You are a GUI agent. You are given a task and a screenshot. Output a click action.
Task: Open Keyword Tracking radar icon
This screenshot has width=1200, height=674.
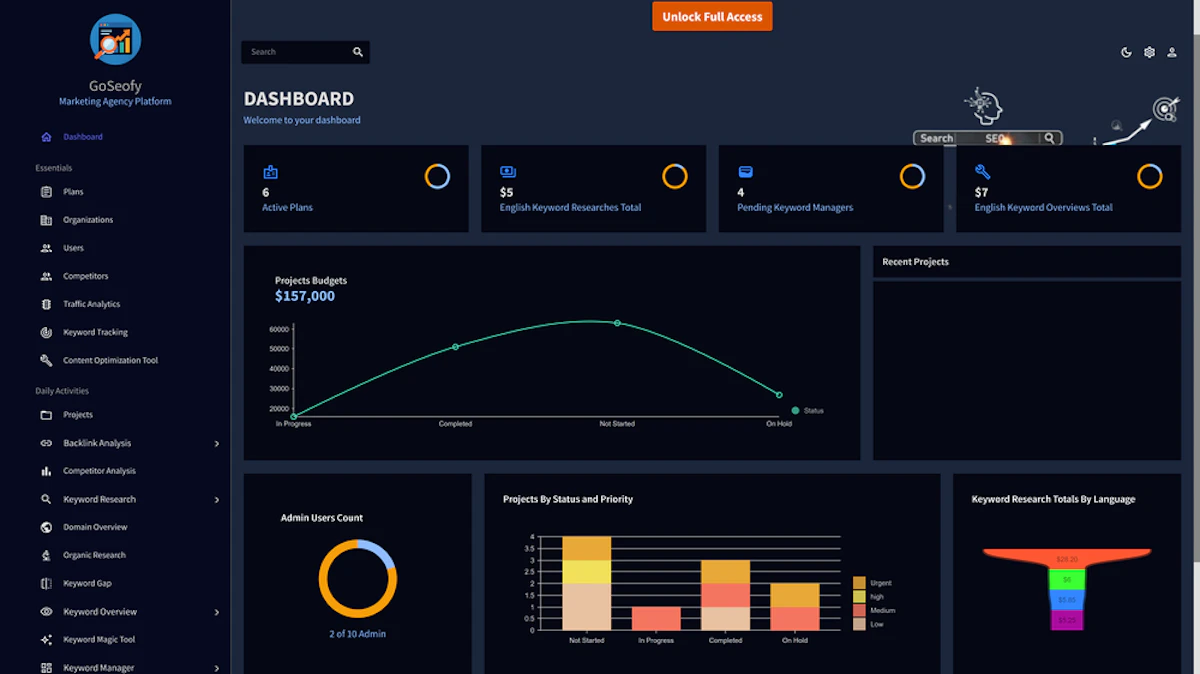(46, 332)
